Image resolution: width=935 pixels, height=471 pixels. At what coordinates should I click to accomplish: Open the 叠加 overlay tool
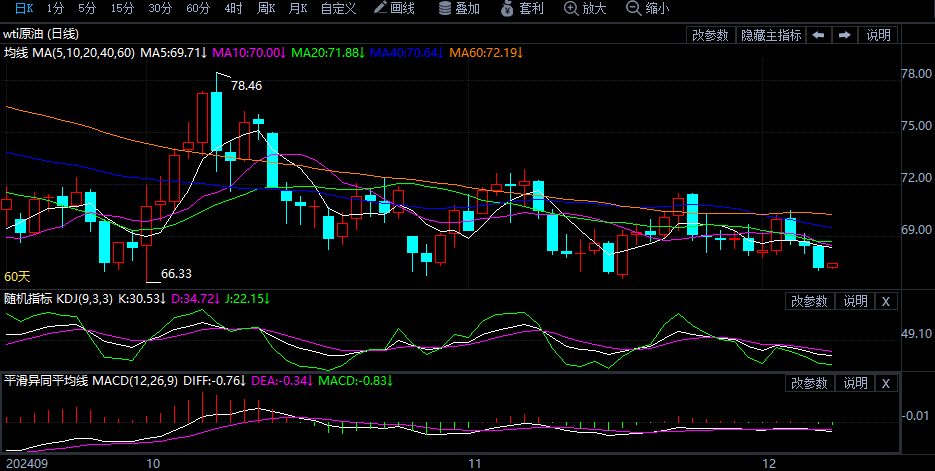(x=459, y=9)
